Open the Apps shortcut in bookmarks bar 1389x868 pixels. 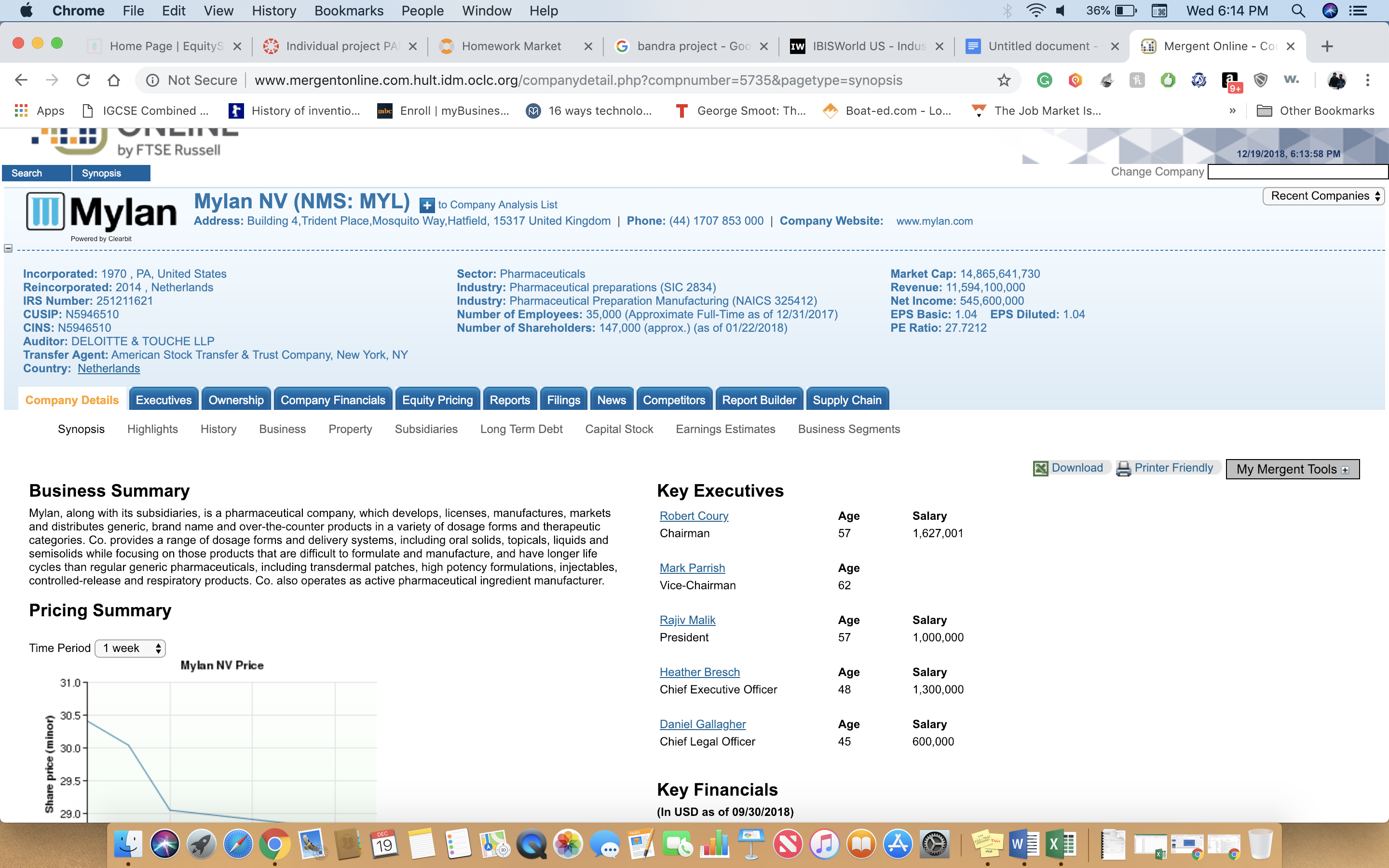(39, 111)
